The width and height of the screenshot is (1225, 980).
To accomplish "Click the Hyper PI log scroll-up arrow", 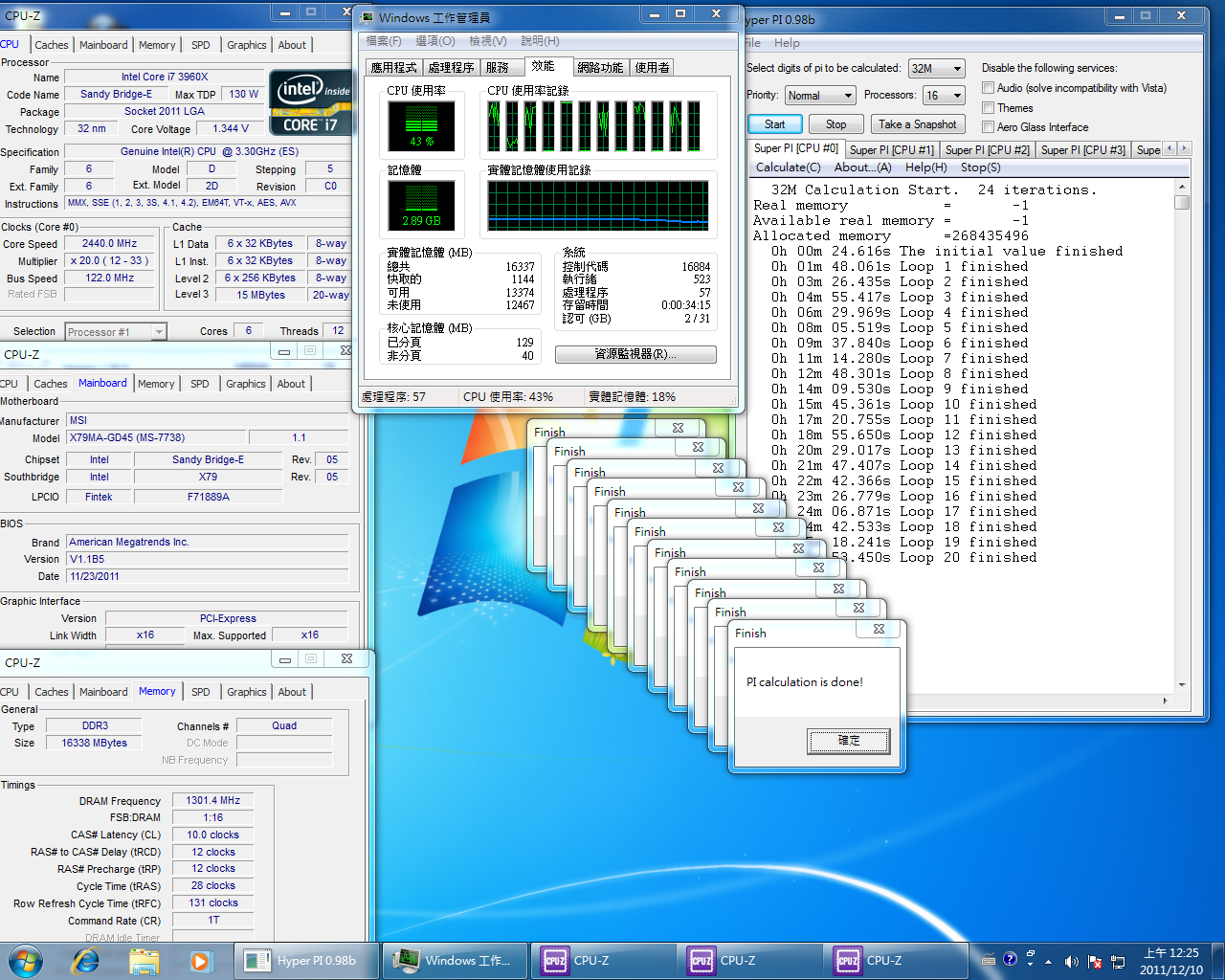I will coord(1182,188).
